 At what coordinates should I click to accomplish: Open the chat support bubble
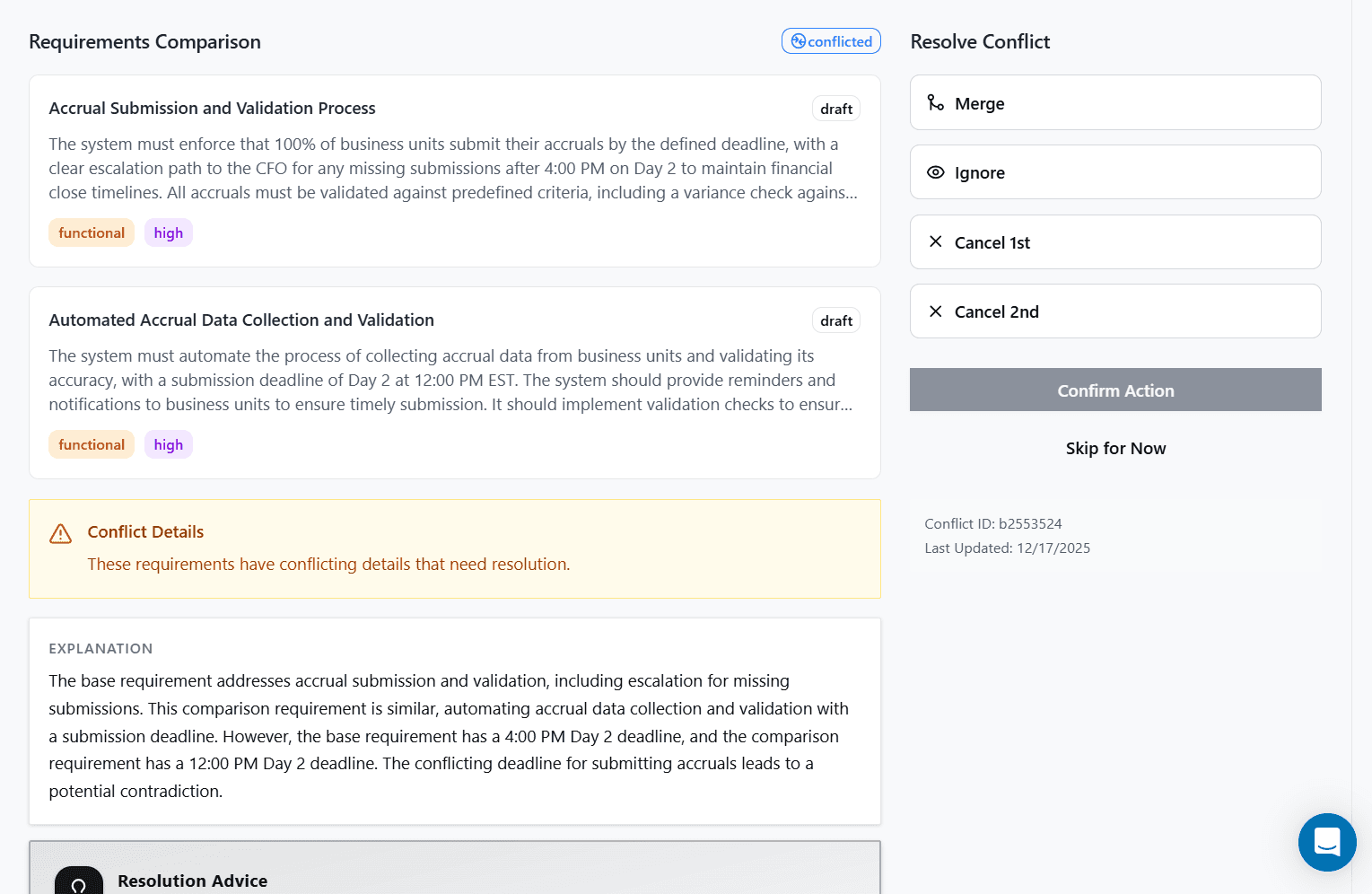click(1327, 842)
